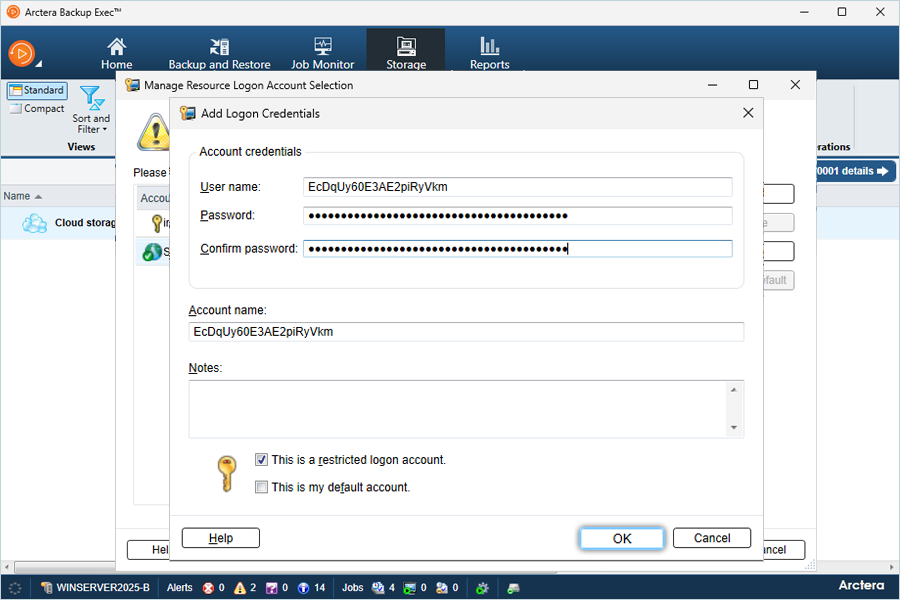Check the 'This is my default account' box

(261, 487)
